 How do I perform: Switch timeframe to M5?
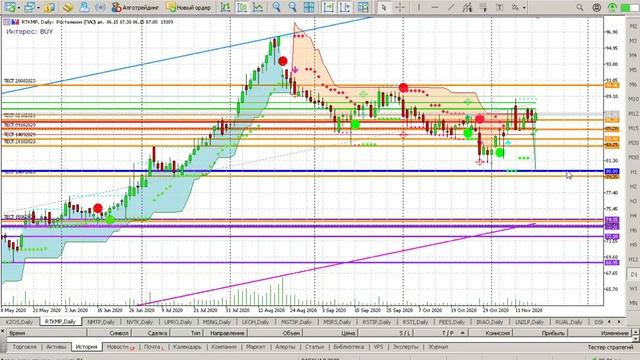633,70
